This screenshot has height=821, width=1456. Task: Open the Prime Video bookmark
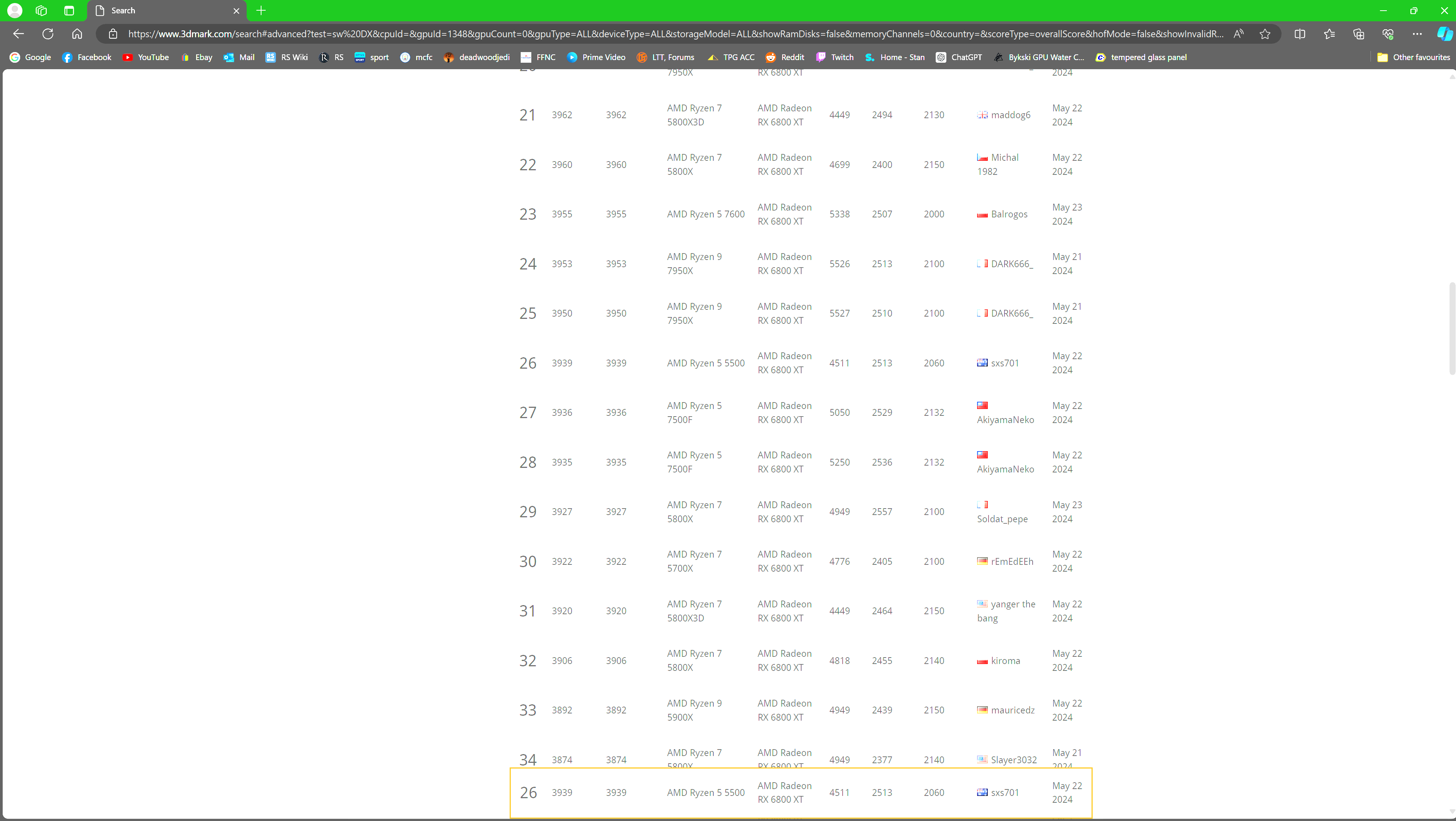(x=596, y=57)
